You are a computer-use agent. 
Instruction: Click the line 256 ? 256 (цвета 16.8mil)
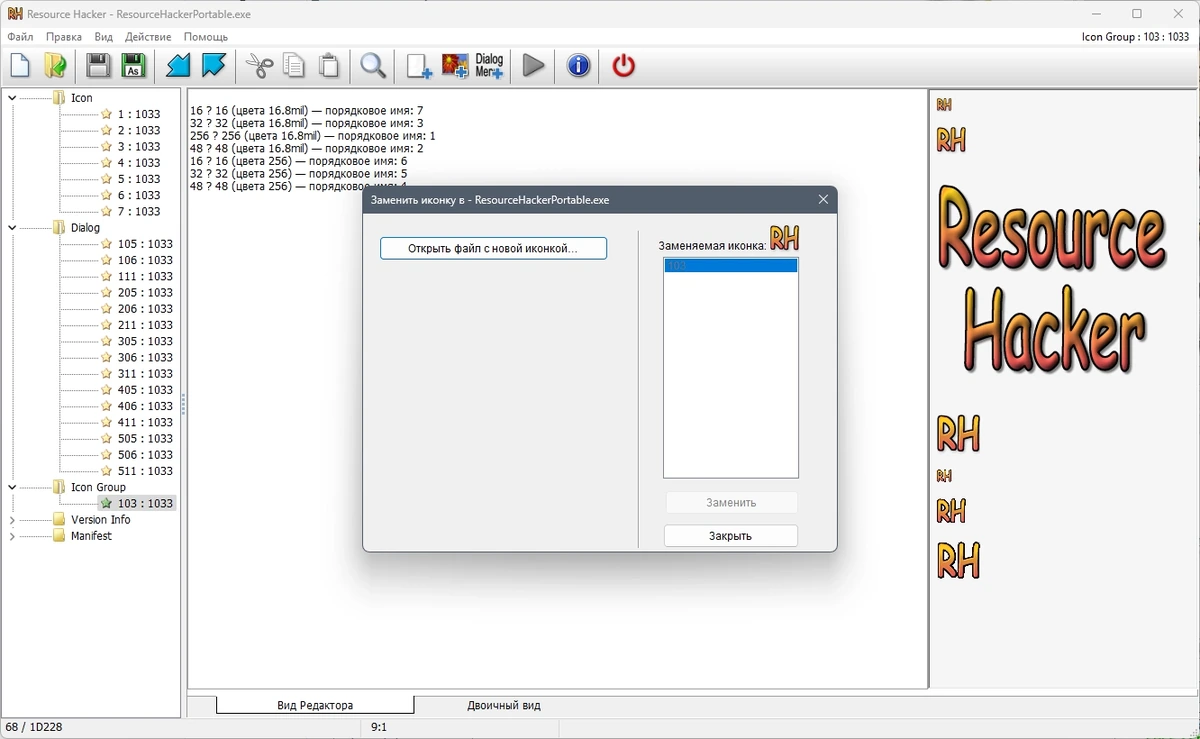tap(312, 136)
